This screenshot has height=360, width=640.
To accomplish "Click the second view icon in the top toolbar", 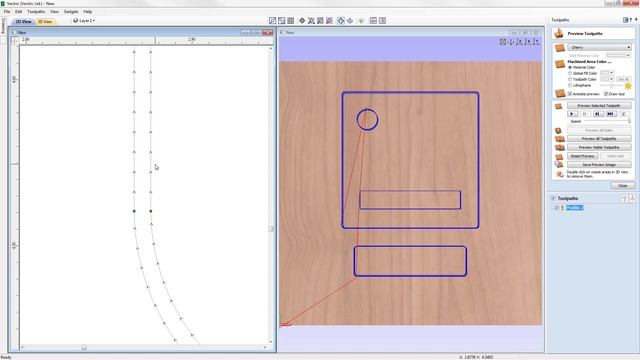I will pyautogui.click(x=282, y=20).
